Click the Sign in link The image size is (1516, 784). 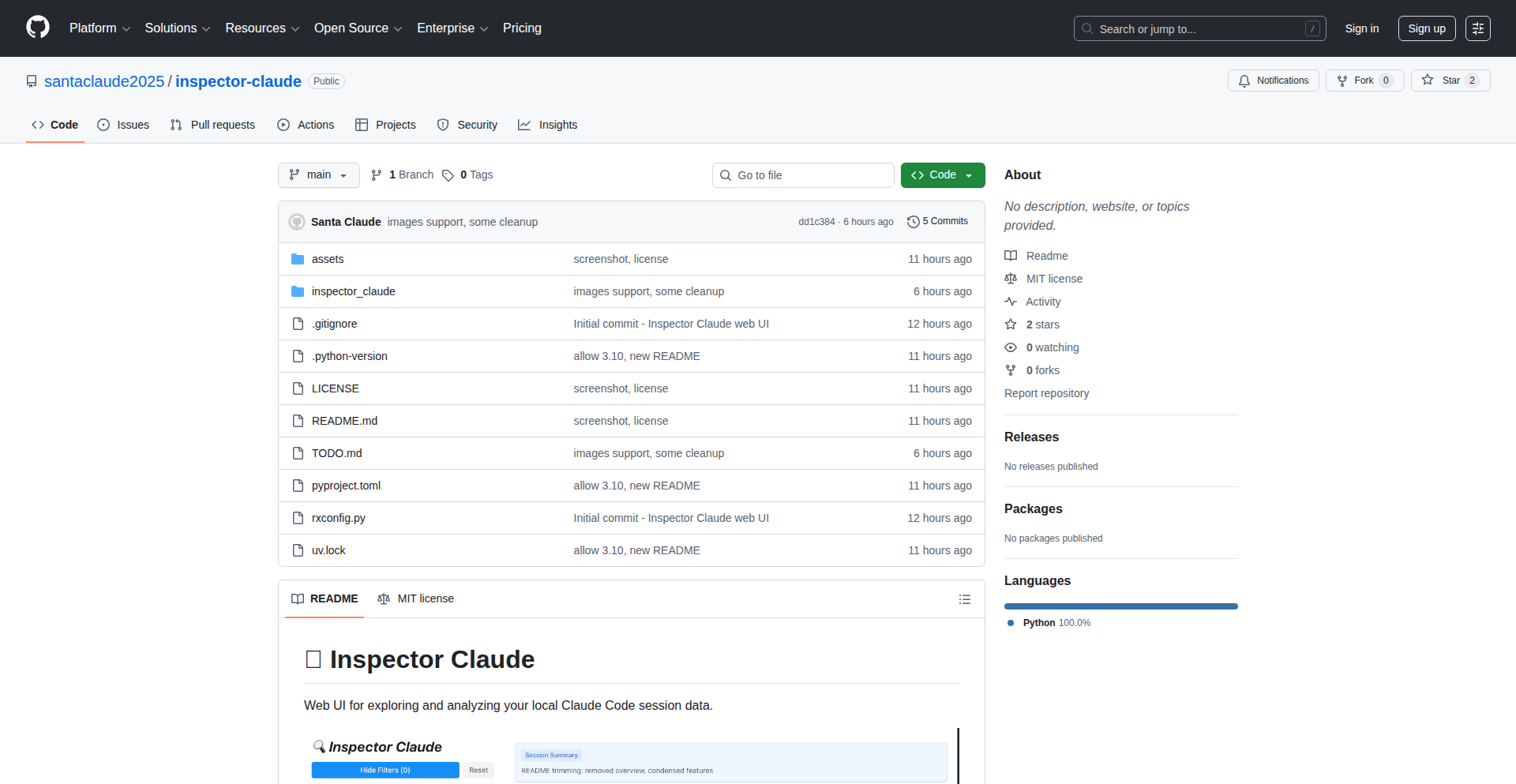tap(1362, 28)
